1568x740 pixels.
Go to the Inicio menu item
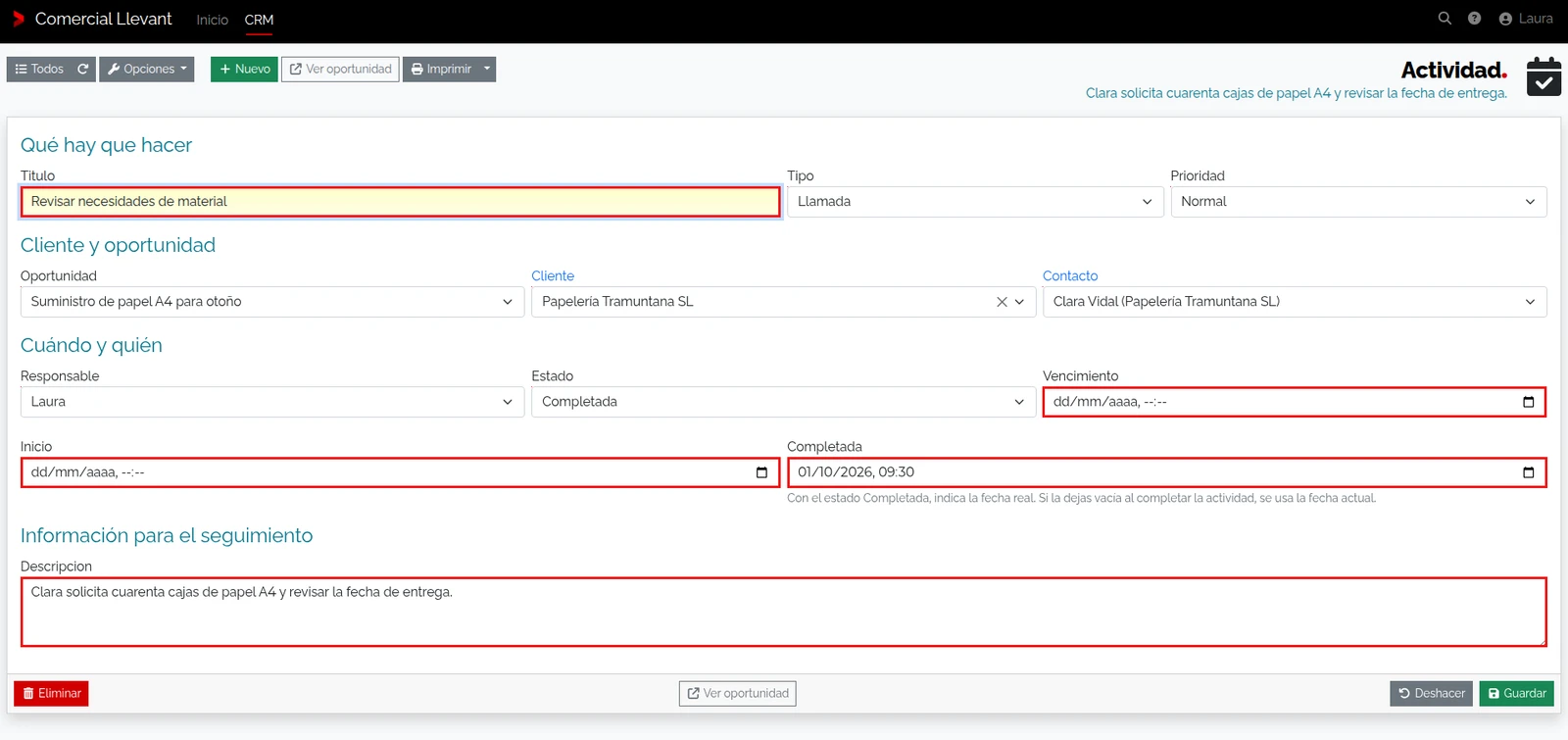(212, 20)
